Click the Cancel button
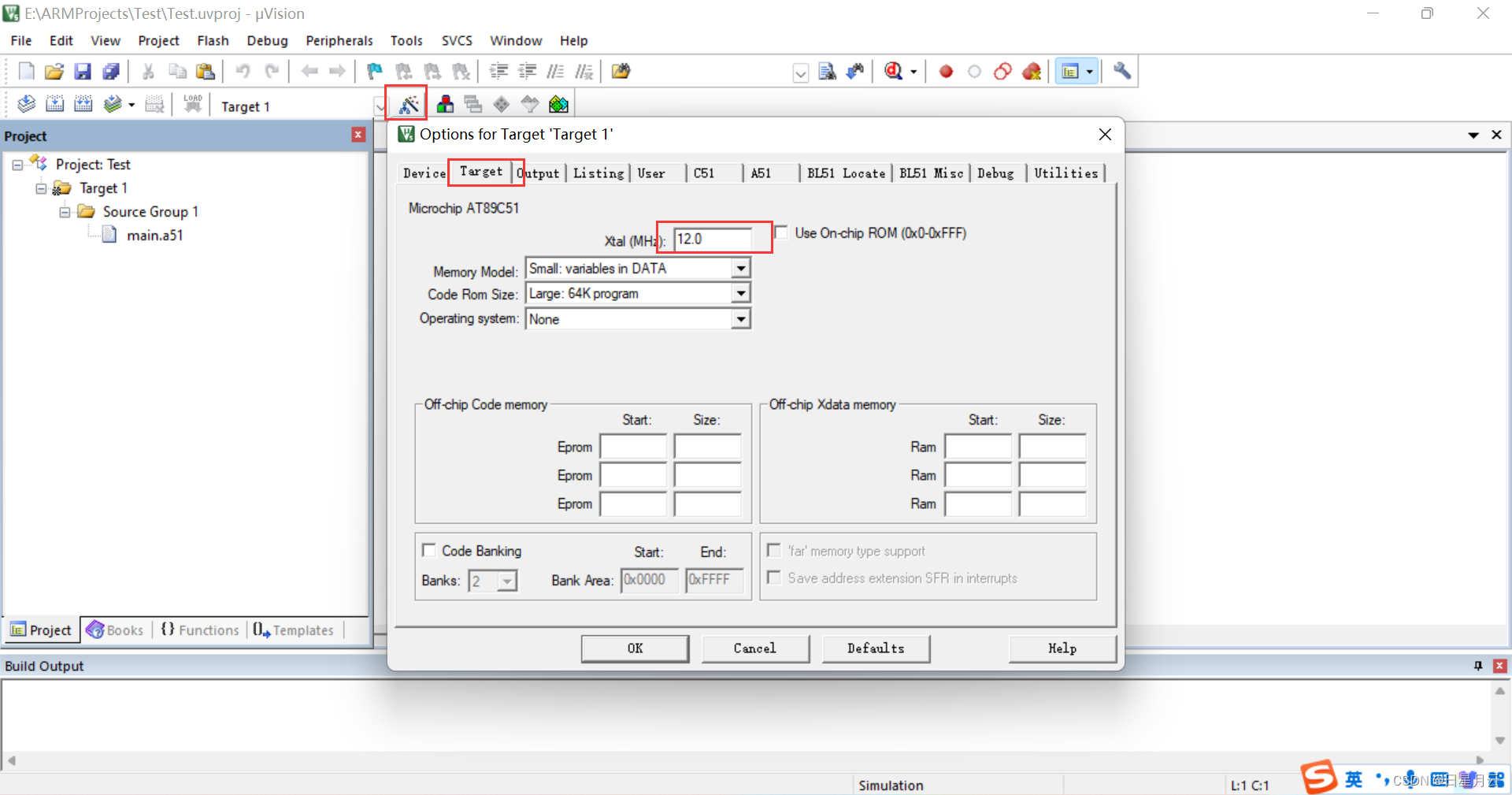The height and width of the screenshot is (795, 1512). (x=755, y=648)
